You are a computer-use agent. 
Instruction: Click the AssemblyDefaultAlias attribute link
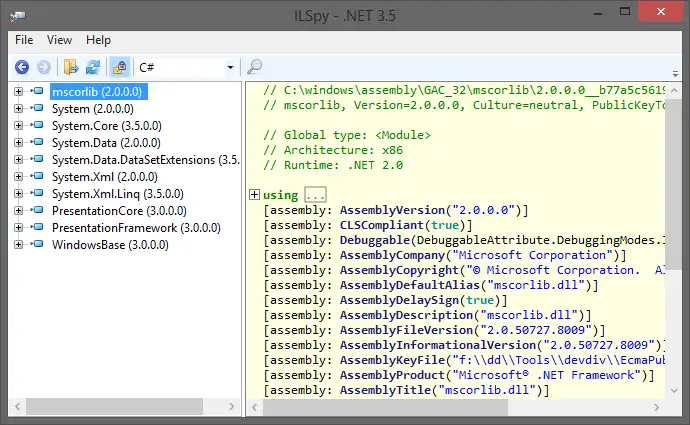click(410, 285)
